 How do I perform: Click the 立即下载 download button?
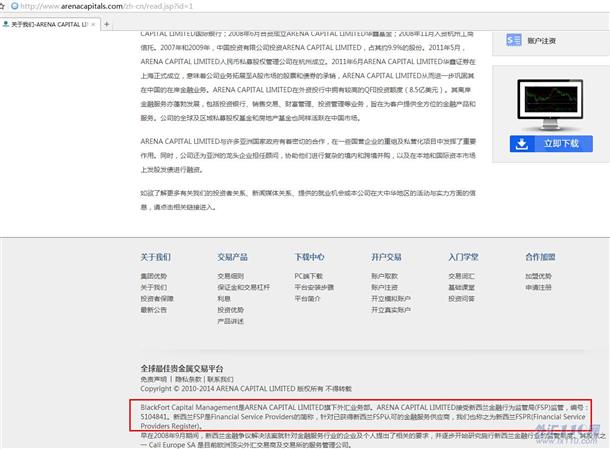click(551, 144)
